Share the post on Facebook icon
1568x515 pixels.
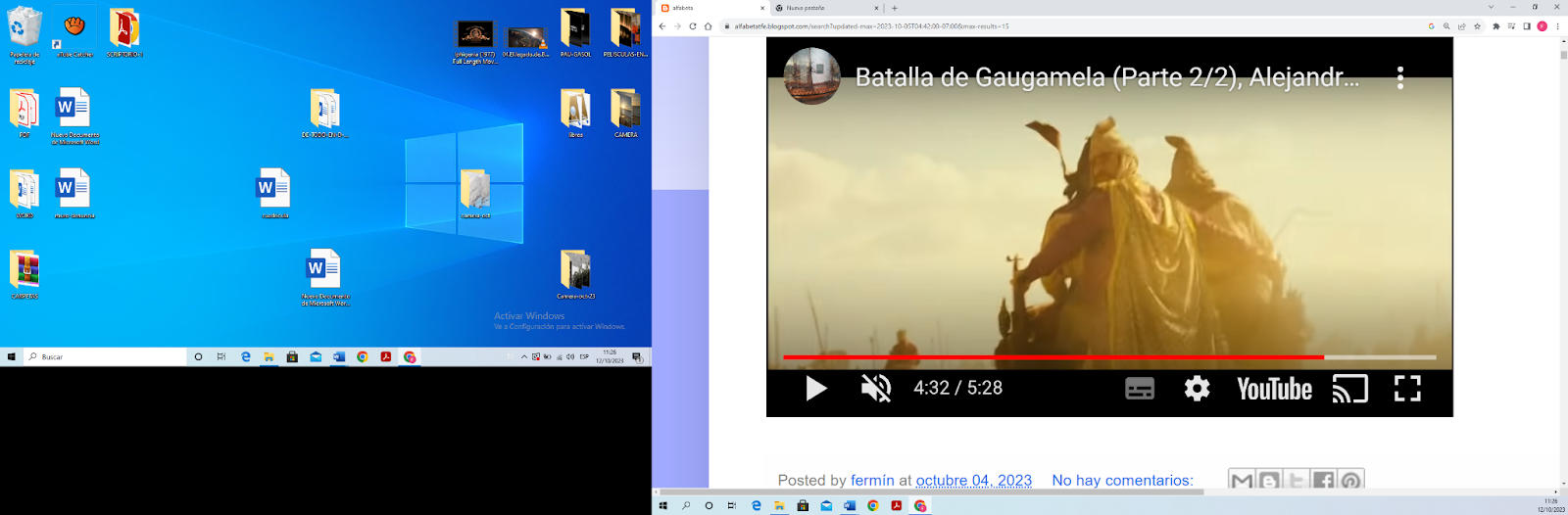(x=1324, y=480)
